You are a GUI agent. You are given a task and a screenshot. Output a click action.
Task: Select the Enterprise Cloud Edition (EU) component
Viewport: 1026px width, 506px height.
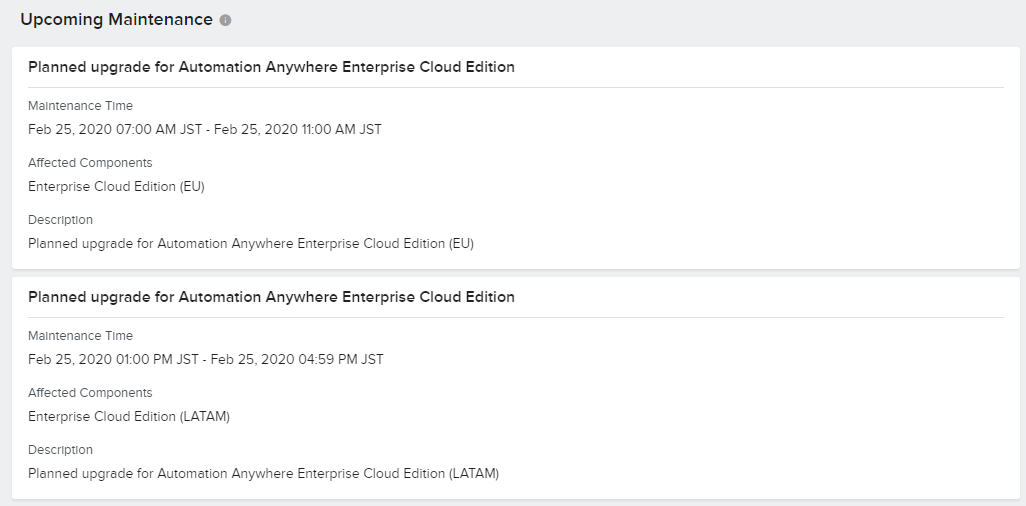(116, 186)
